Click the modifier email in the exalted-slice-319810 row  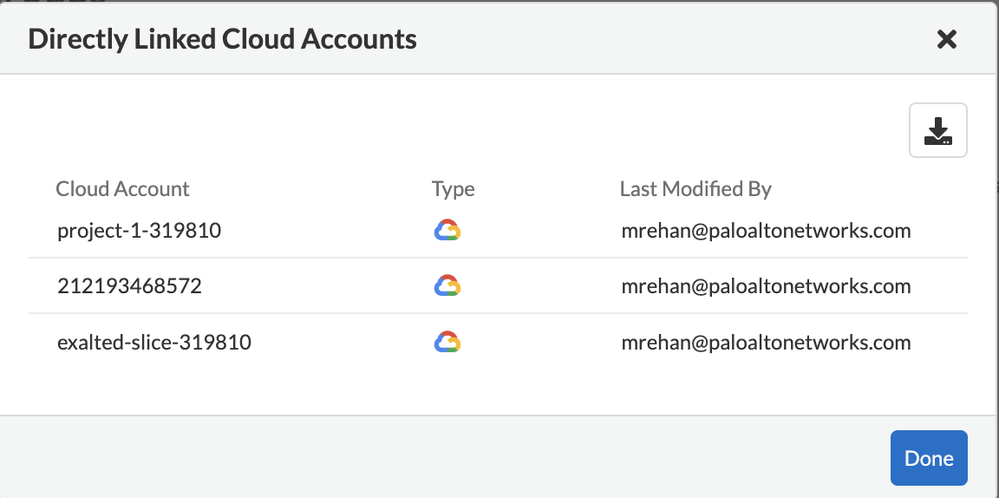click(x=765, y=343)
